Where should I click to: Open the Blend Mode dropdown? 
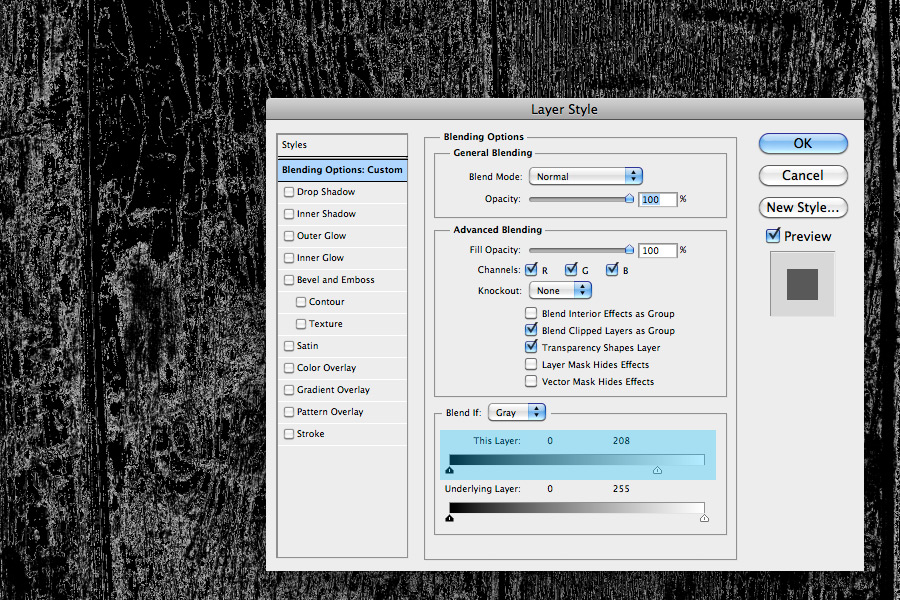[x=586, y=175]
